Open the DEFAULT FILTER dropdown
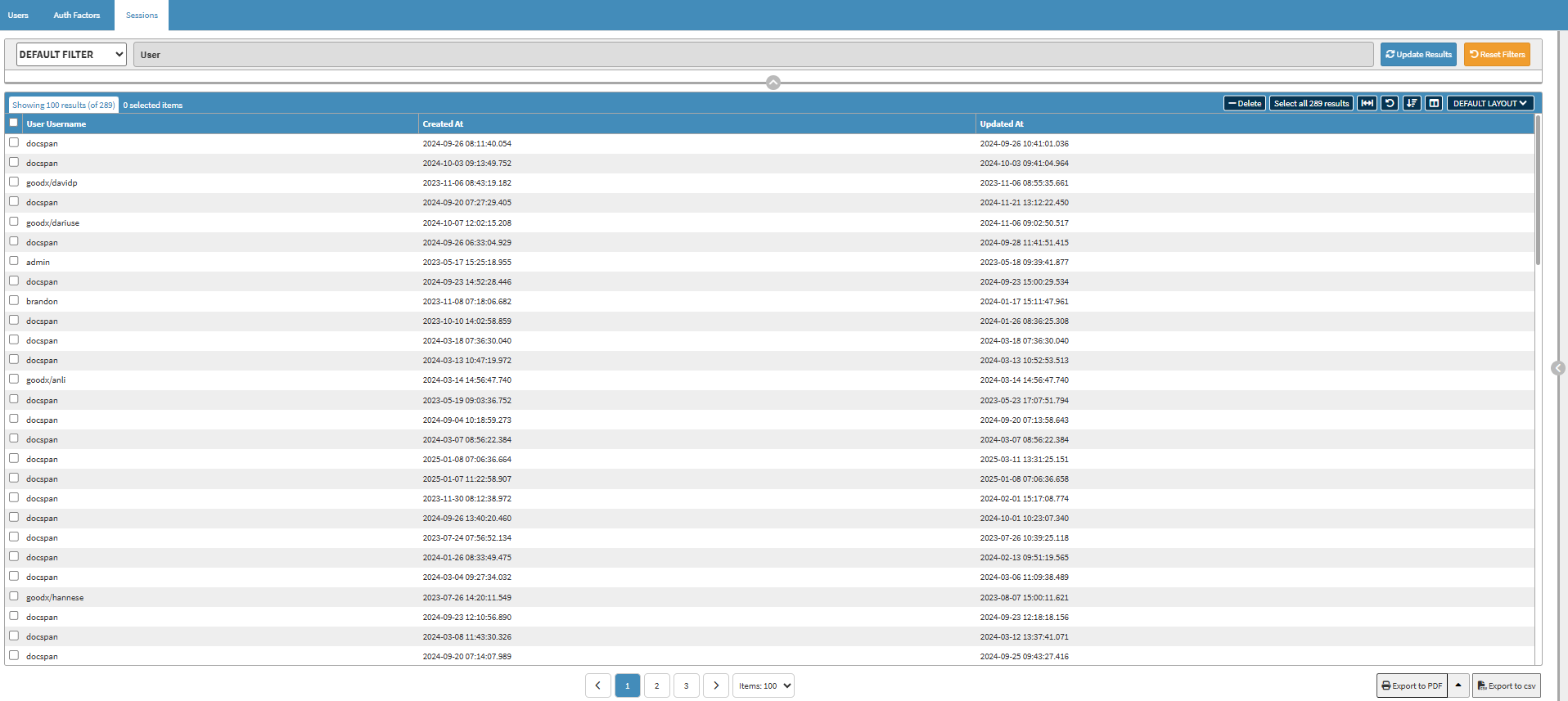 [x=71, y=55]
